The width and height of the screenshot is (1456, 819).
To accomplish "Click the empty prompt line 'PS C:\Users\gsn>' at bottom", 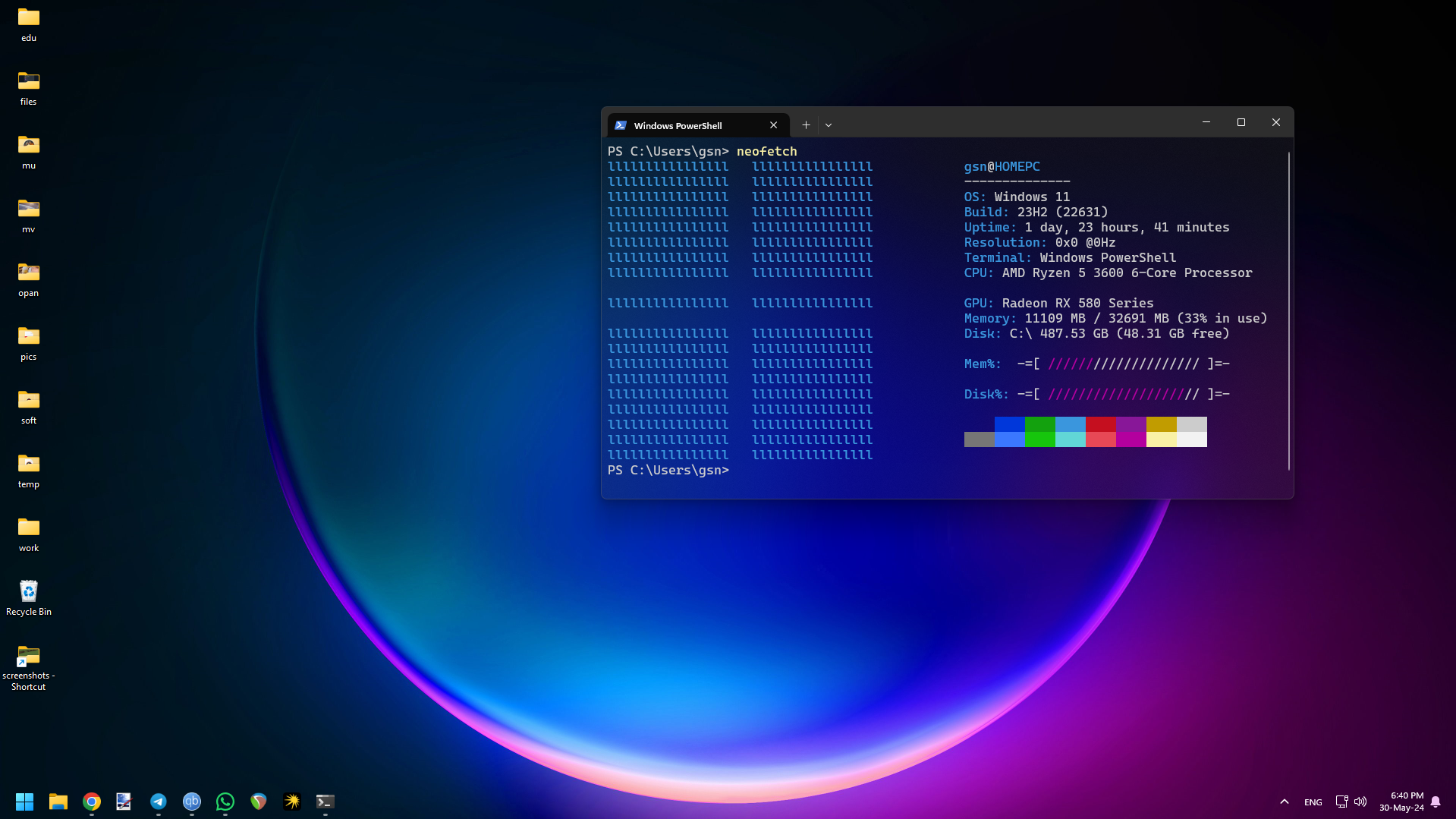I will click(668, 471).
